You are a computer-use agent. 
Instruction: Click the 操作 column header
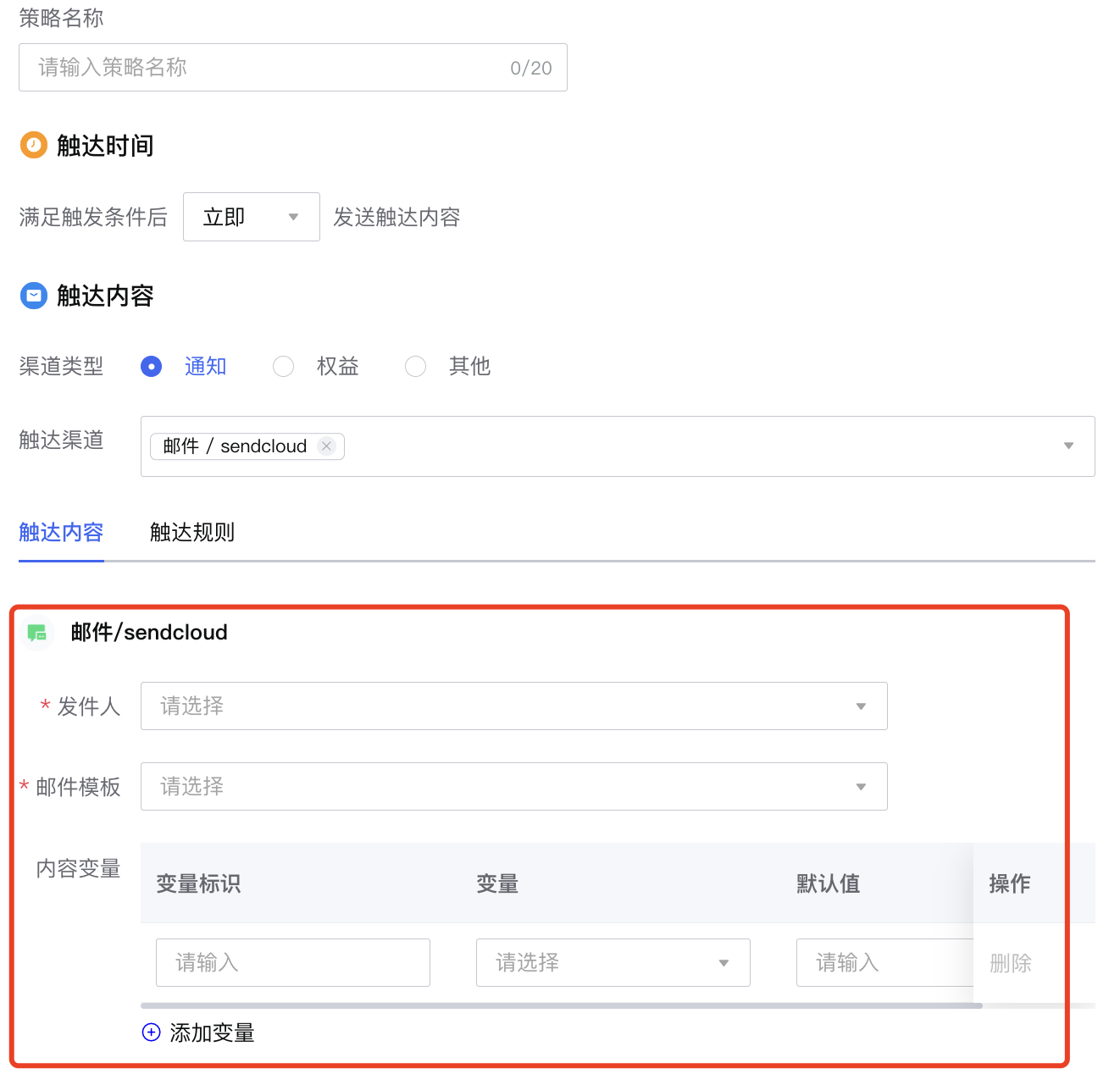(x=1010, y=883)
